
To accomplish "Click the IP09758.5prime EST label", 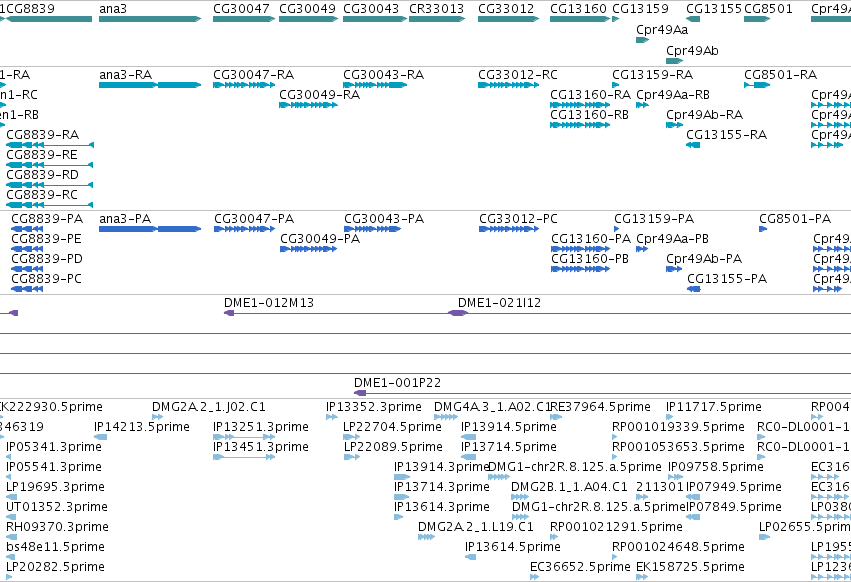I will click(x=716, y=467).
